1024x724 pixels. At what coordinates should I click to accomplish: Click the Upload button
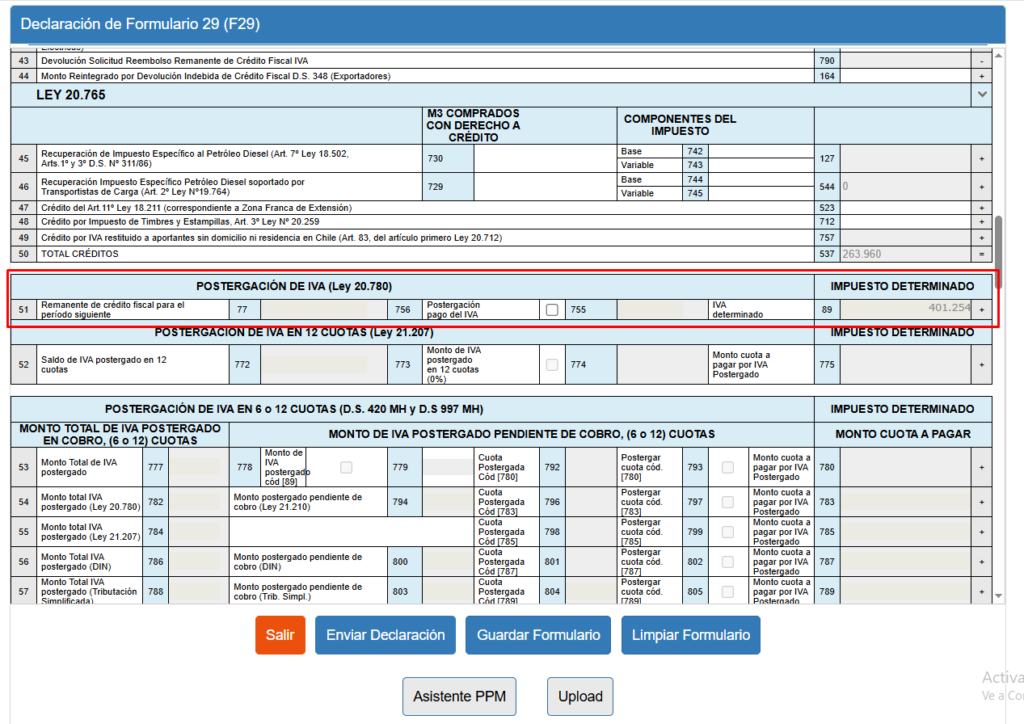tap(580, 697)
